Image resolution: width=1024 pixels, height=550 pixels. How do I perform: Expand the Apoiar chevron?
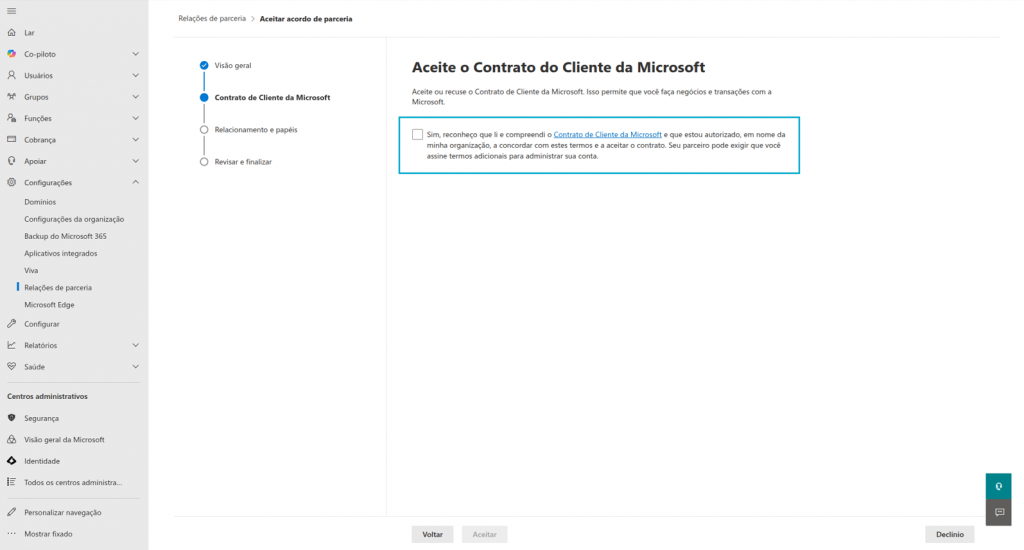click(x=135, y=161)
